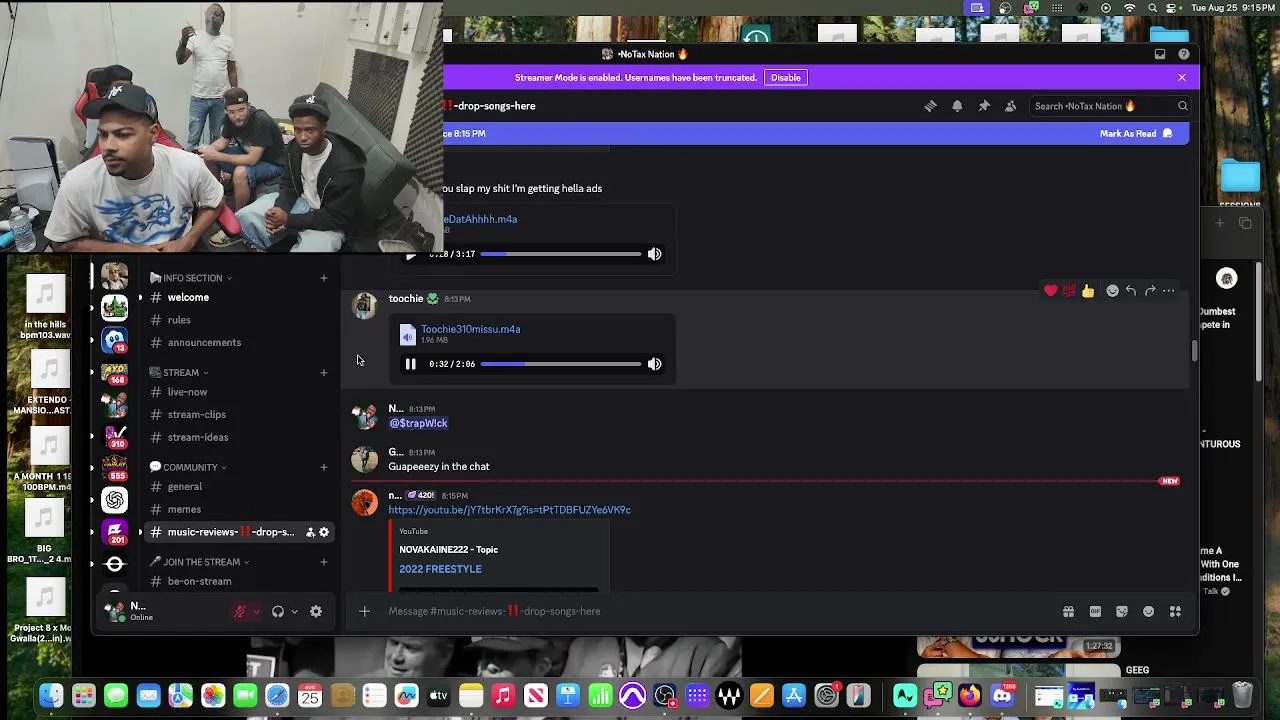Image resolution: width=1280 pixels, height=720 pixels.
Task: Show the member list
Action: point(1010,106)
